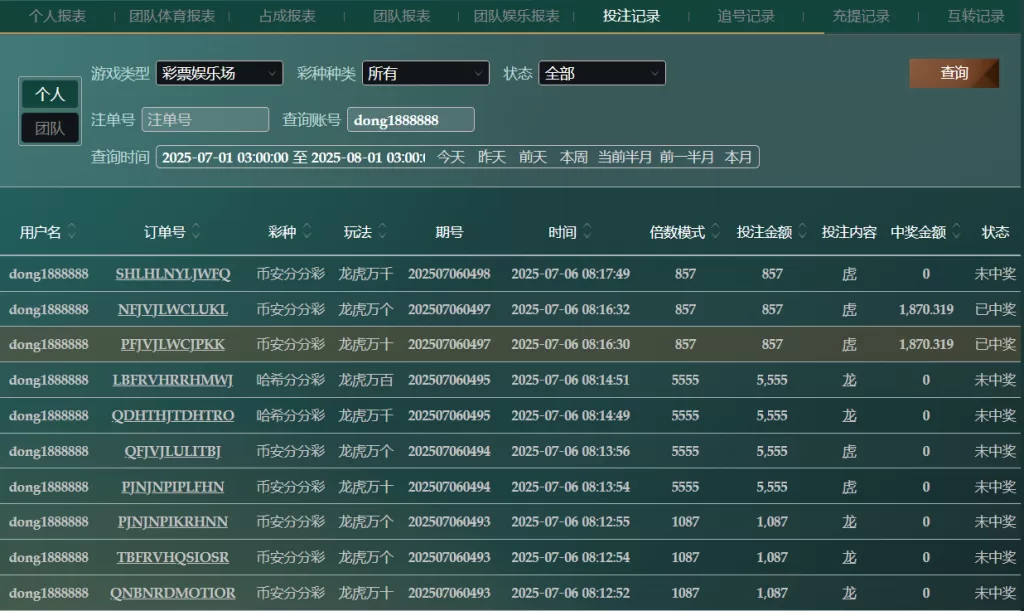This screenshot has height=611, width=1024.
Task: Open order NFJVJLWCLUKL link
Action: [x=173, y=309]
